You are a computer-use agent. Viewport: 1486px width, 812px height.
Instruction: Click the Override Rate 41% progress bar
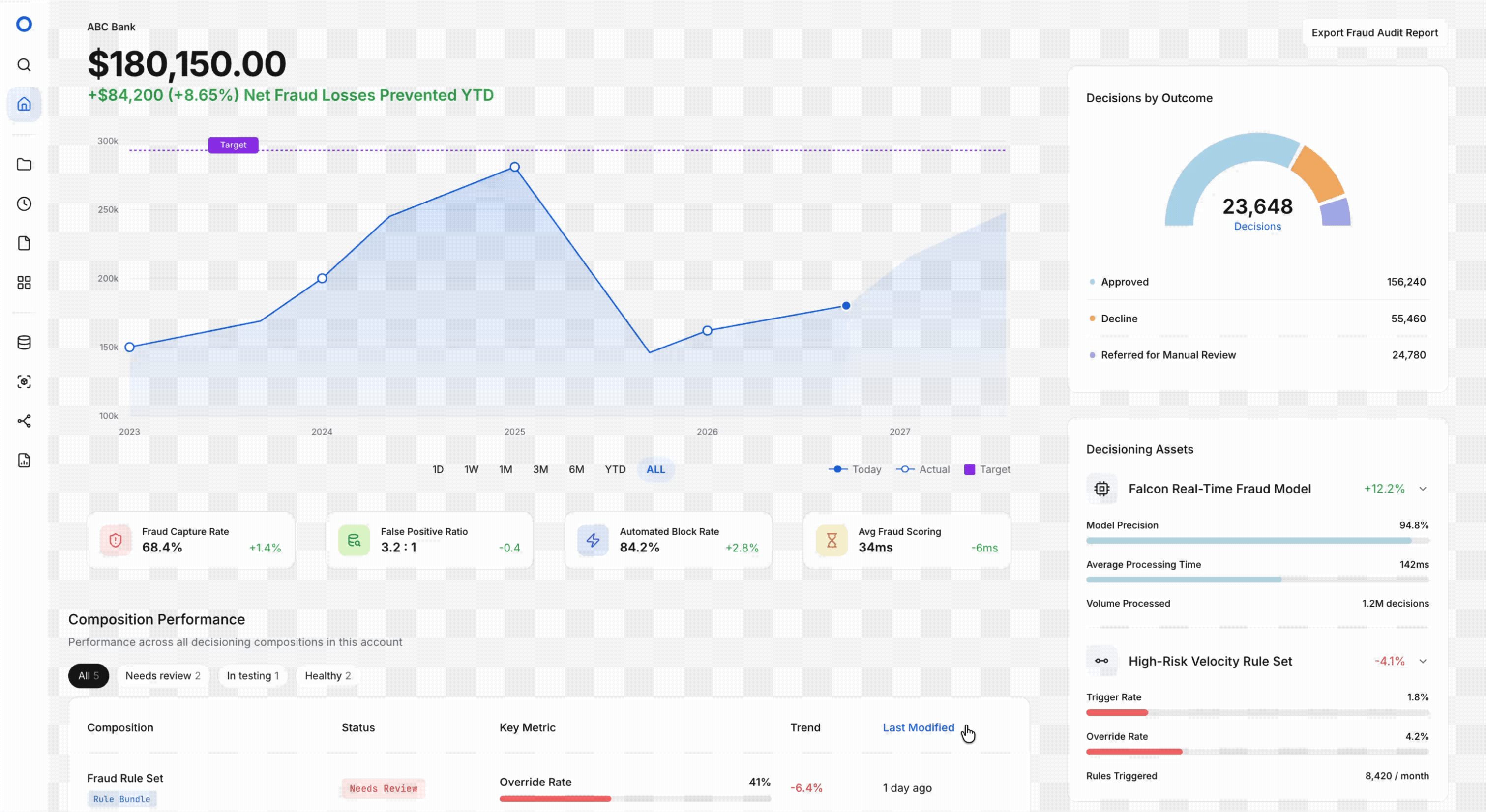(634, 799)
